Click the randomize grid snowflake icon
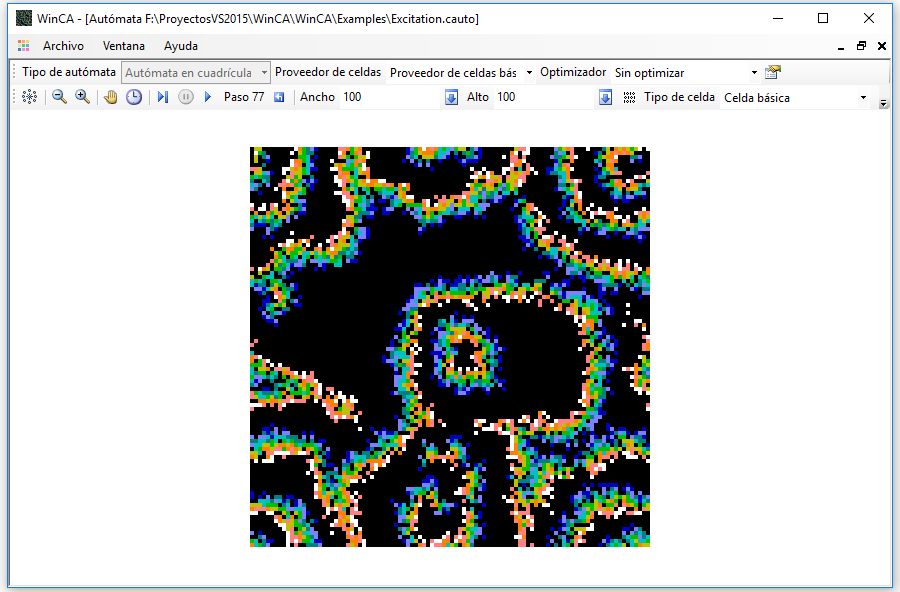The image size is (900, 592). (x=29, y=97)
